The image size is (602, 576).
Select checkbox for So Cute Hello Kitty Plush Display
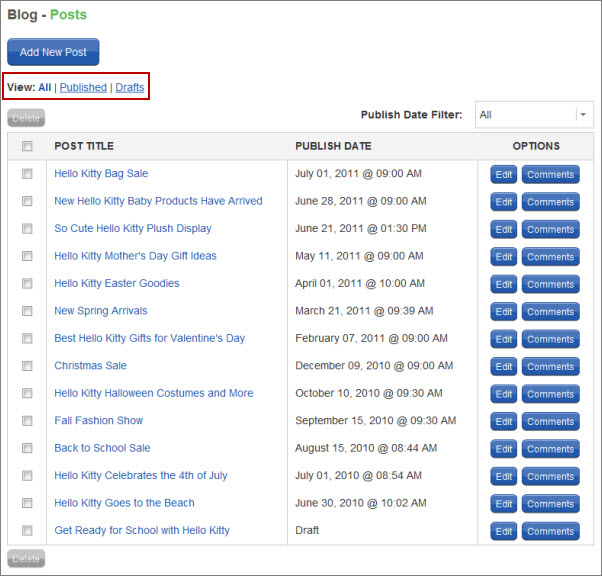click(27, 228)
